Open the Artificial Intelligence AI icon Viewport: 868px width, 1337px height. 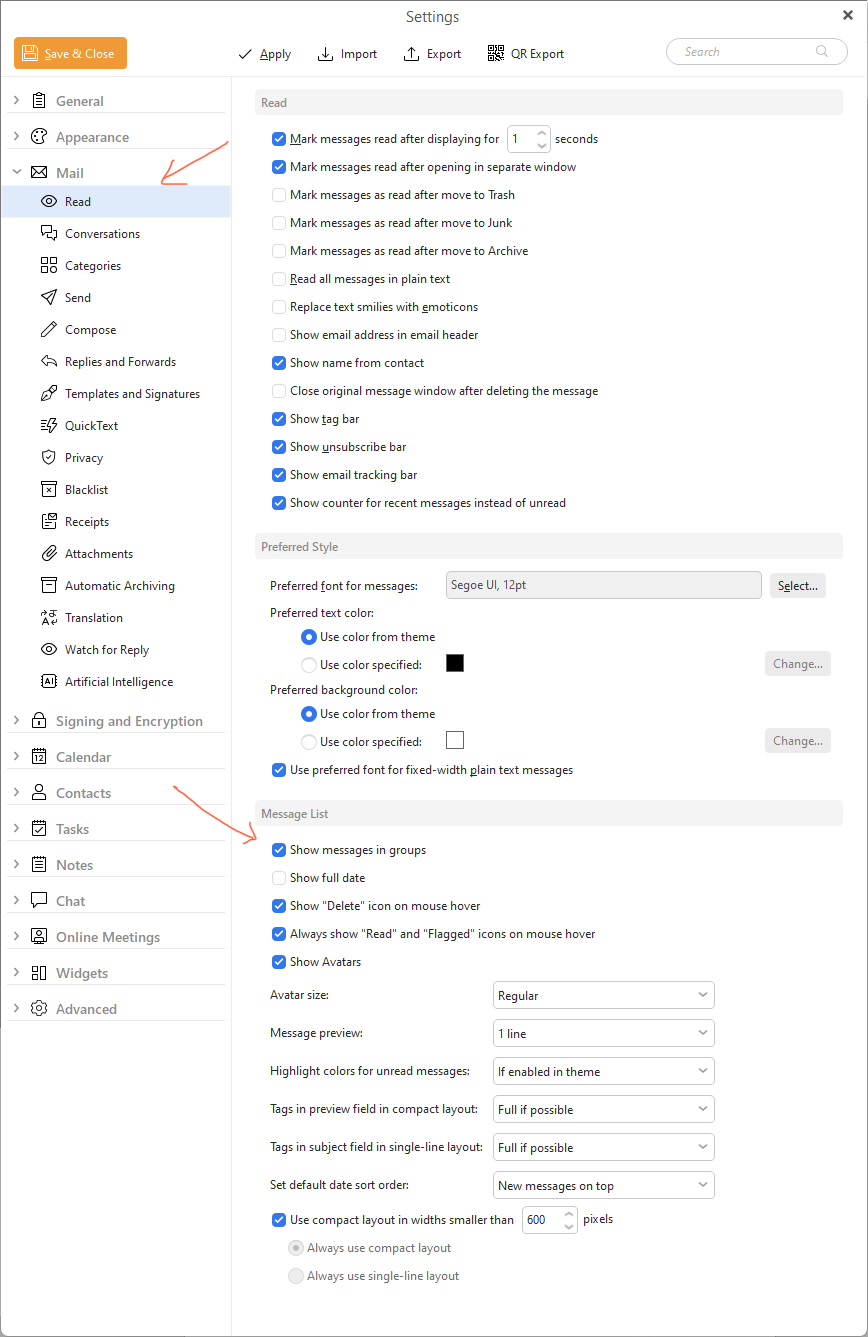tap(48, 682)
